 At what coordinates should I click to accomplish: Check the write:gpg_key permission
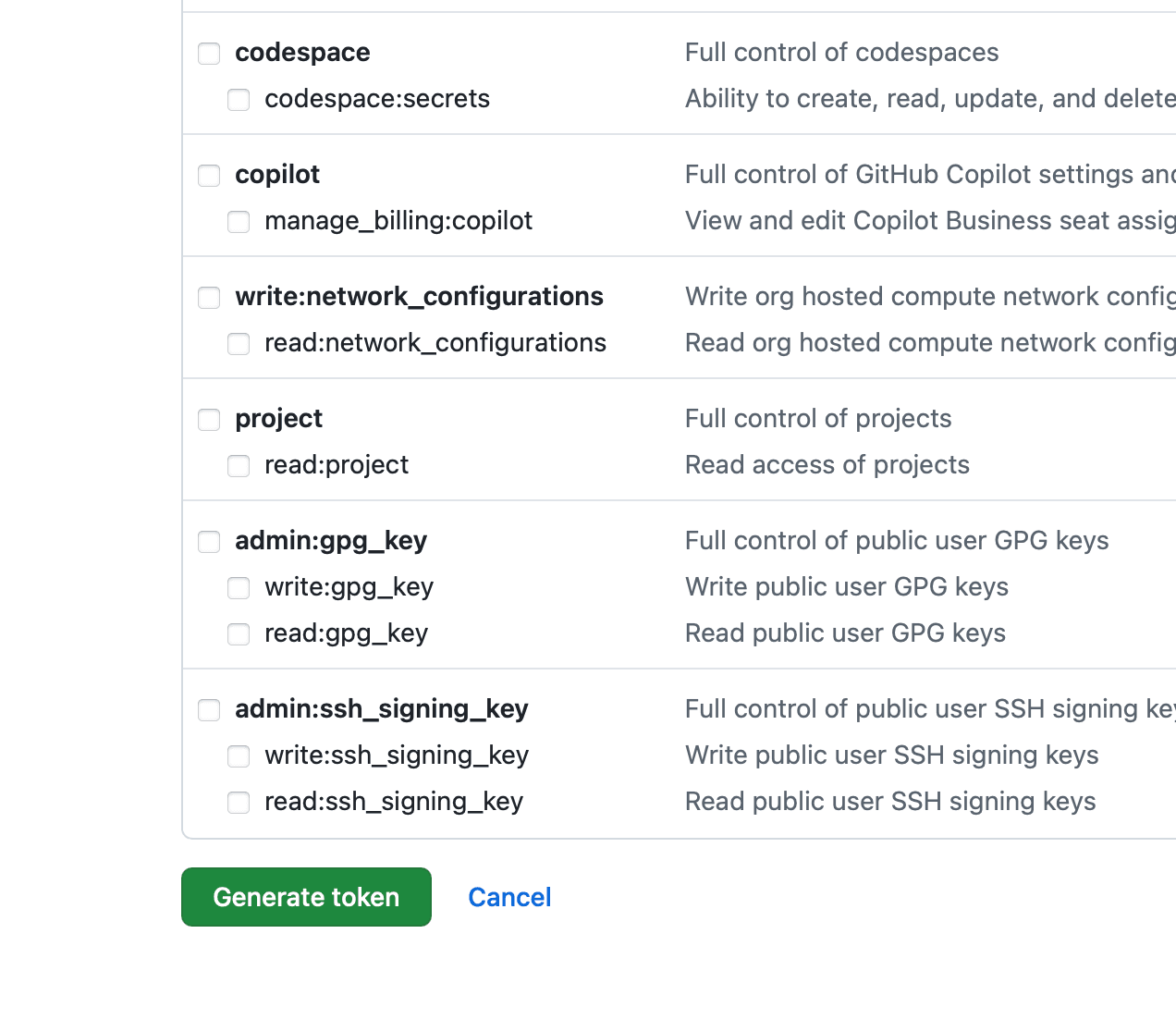[x=239, y=588]
